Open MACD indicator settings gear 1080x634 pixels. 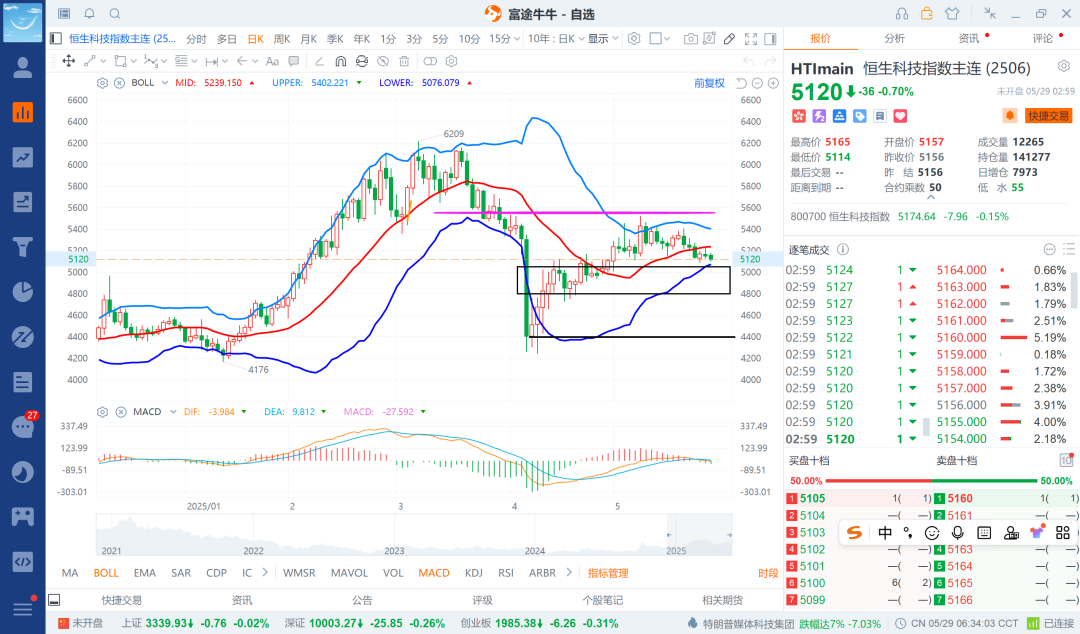103,412
